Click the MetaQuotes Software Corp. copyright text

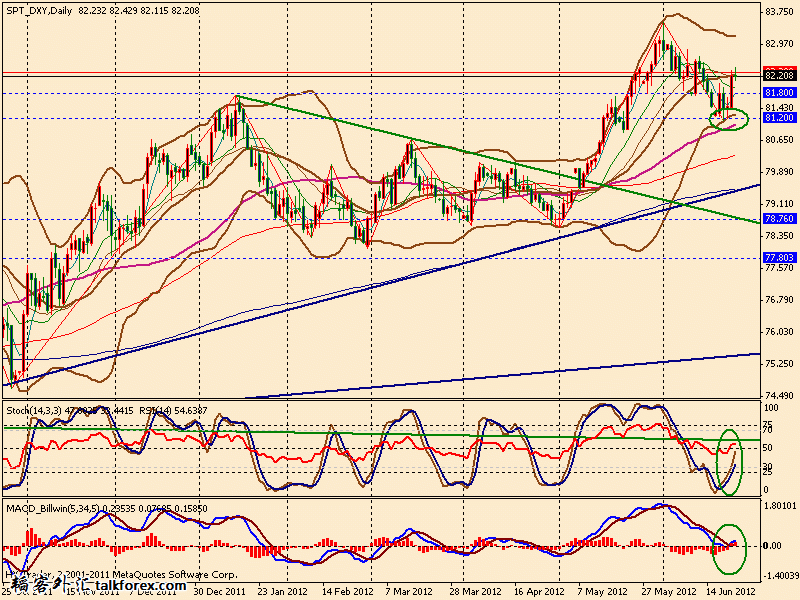click(174, 574)
